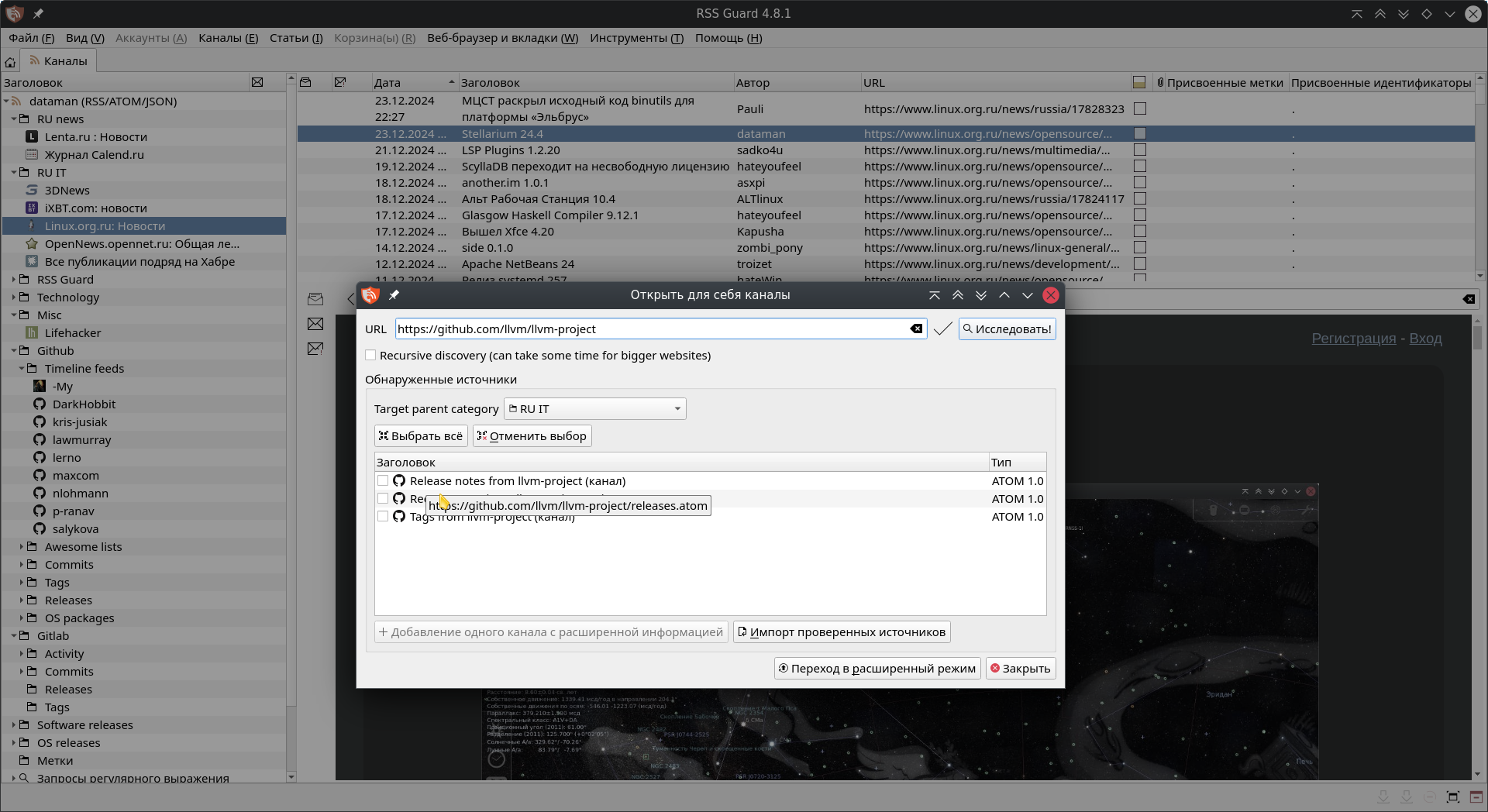
Task: Click Отменить выбор button
Action: point(532,436)
